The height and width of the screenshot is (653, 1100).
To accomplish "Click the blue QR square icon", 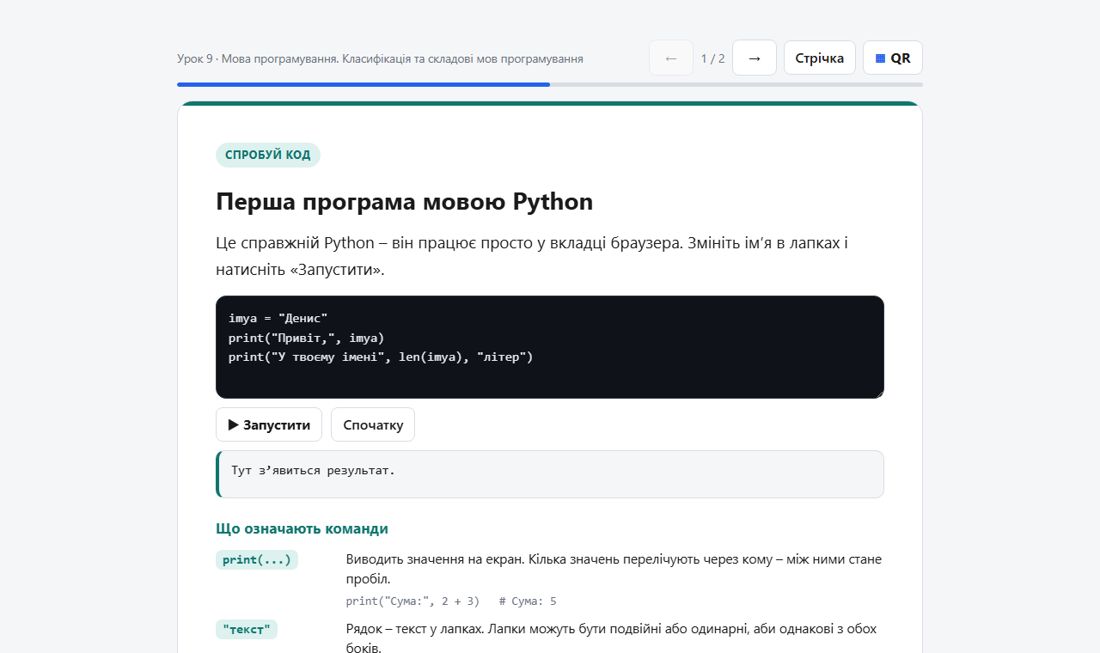I will (880, 58).
